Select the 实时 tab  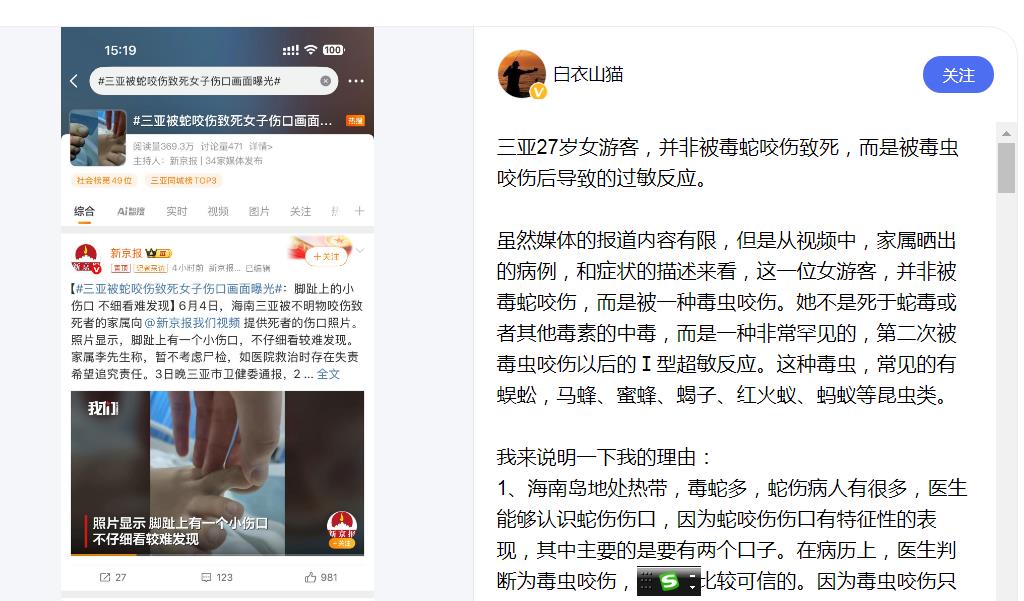(176, 211)
